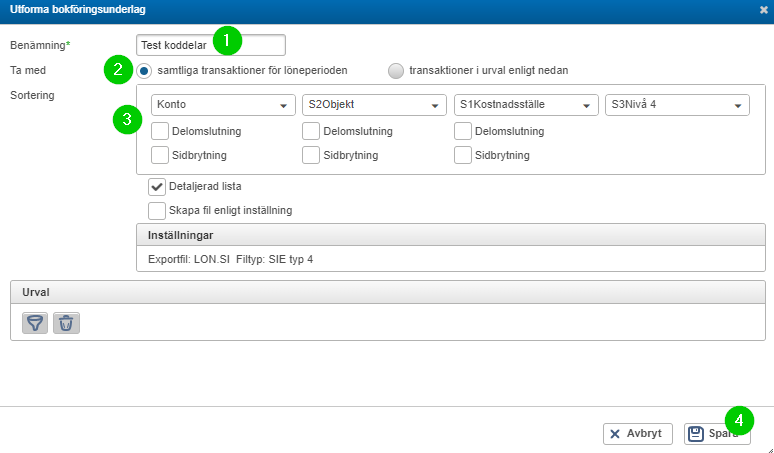
Task: Select transaktioner i urval enligt nedan radio
Action: point(396,71)
